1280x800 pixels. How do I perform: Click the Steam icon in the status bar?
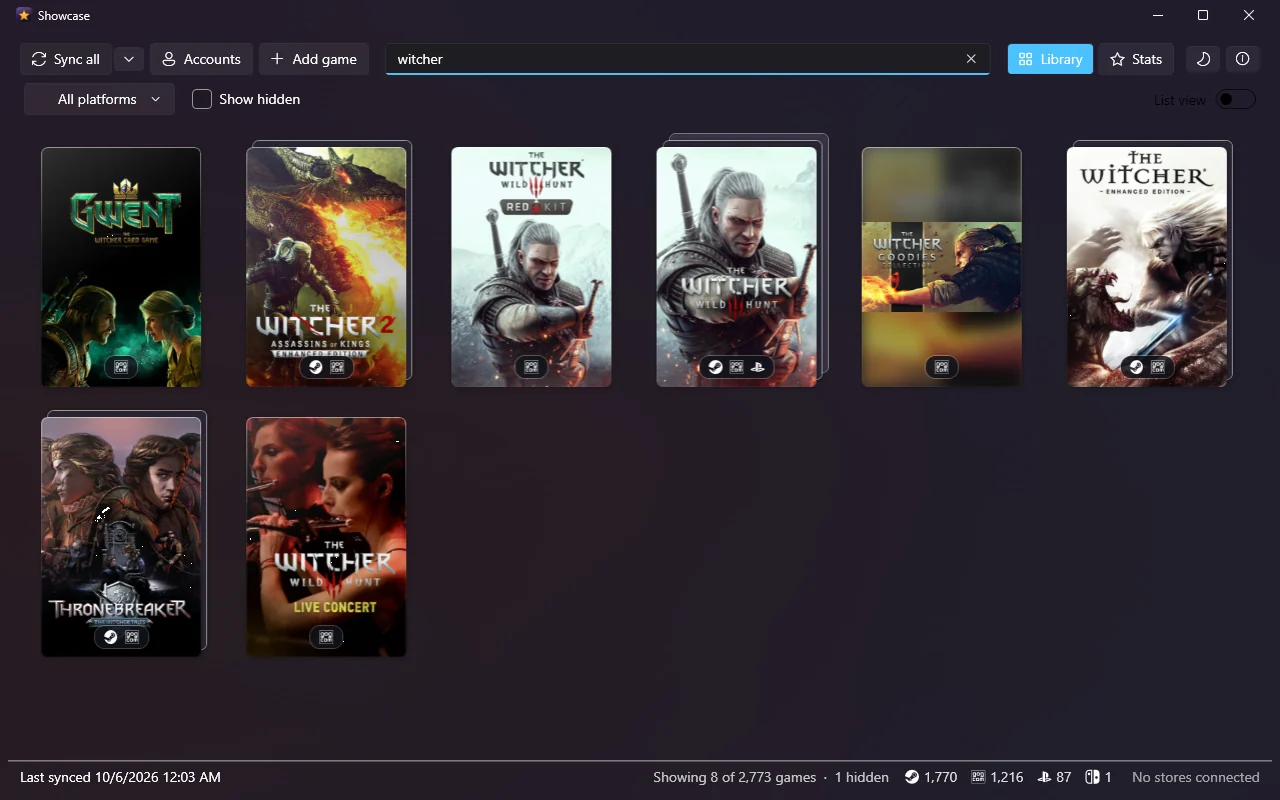[x=912, y=777]
